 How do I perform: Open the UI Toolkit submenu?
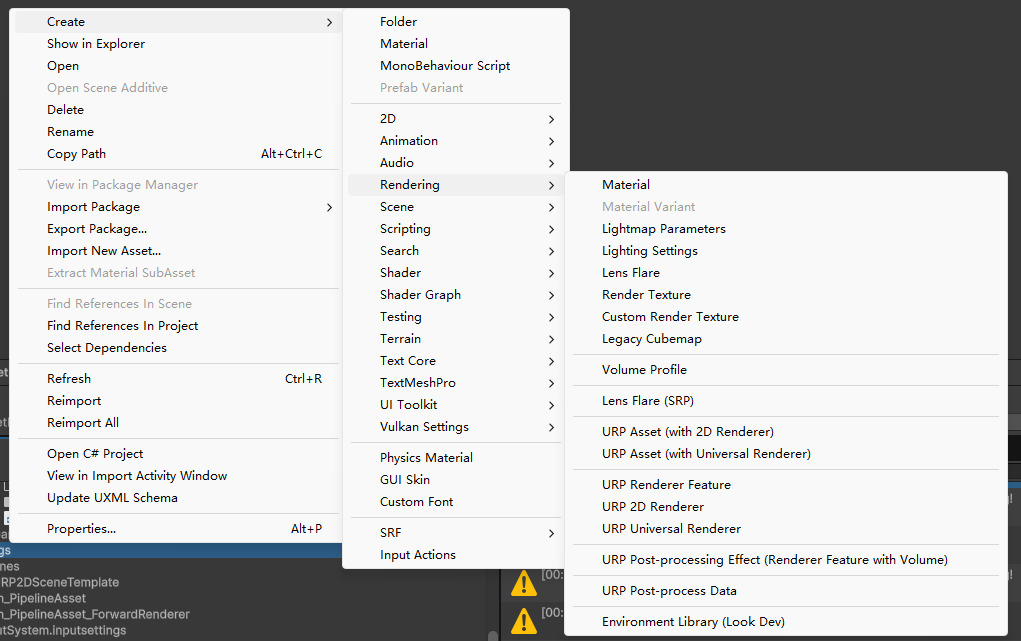coord(456,405)
